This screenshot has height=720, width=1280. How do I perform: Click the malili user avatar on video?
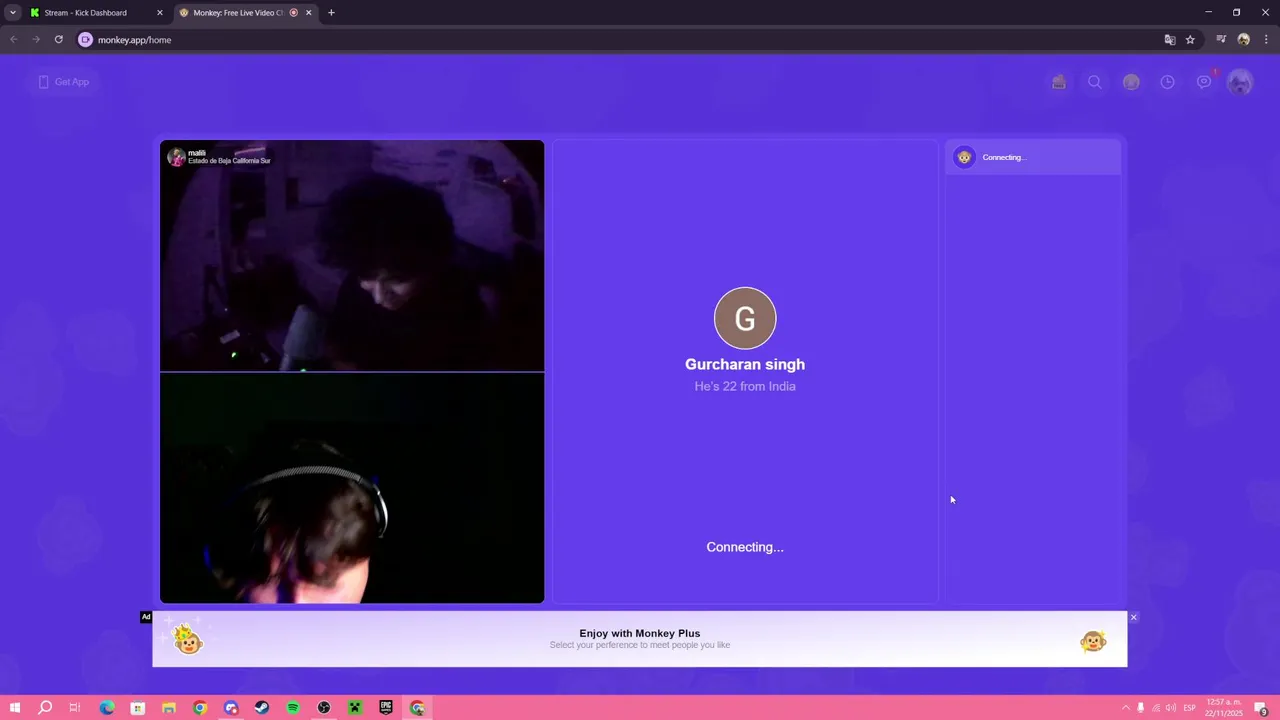pyautogui.click(x=176, y=157)
